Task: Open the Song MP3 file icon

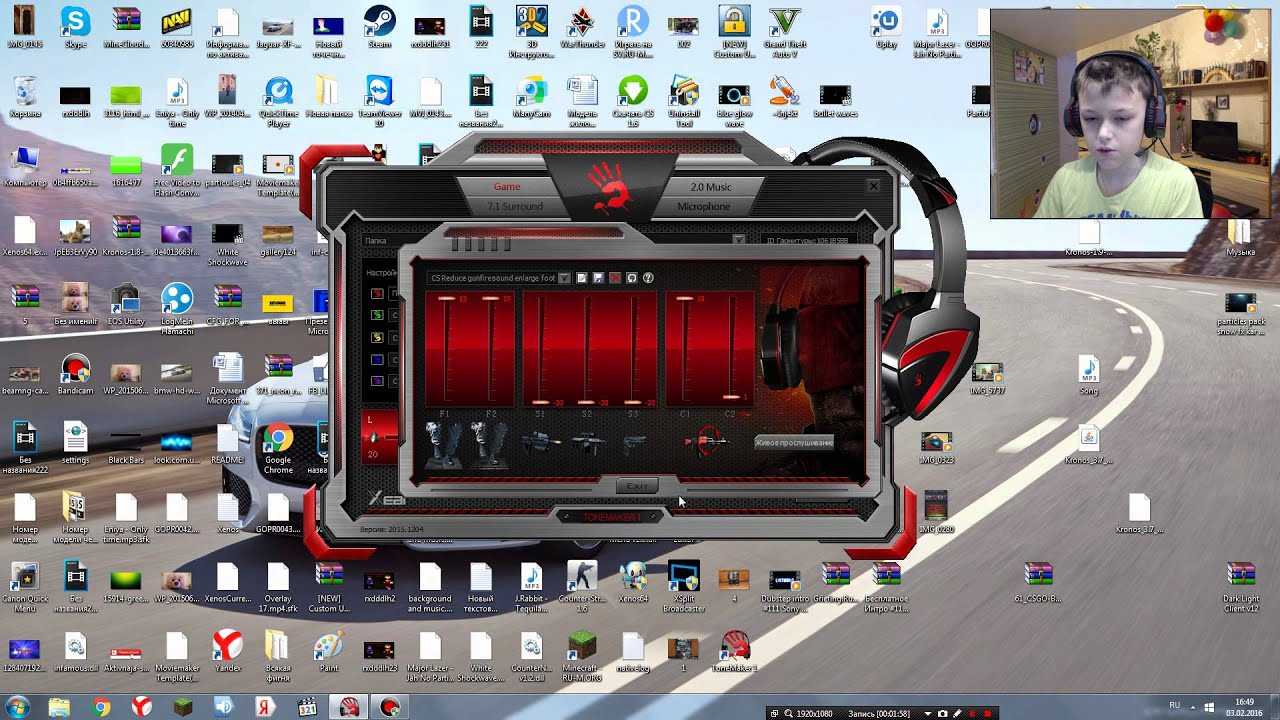Action: (x=1089, y=375)
